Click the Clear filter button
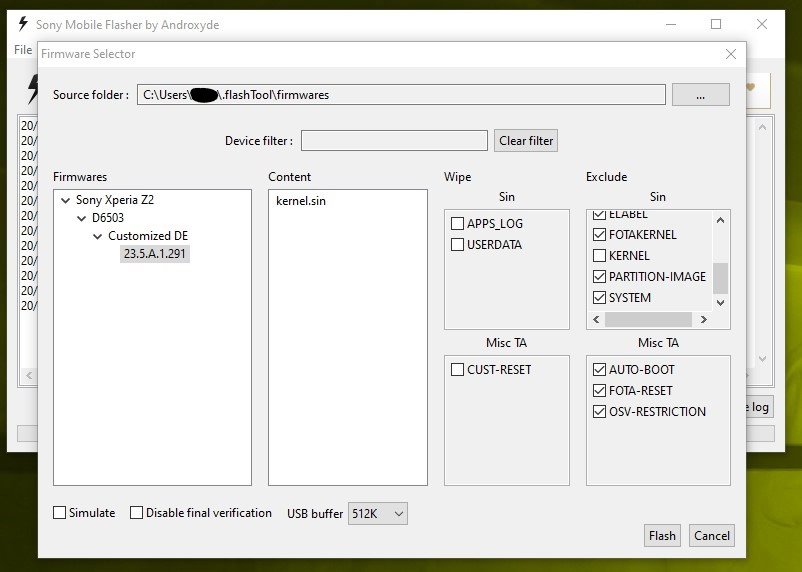This screenshot has height=572, width=802. click(526, 141)
